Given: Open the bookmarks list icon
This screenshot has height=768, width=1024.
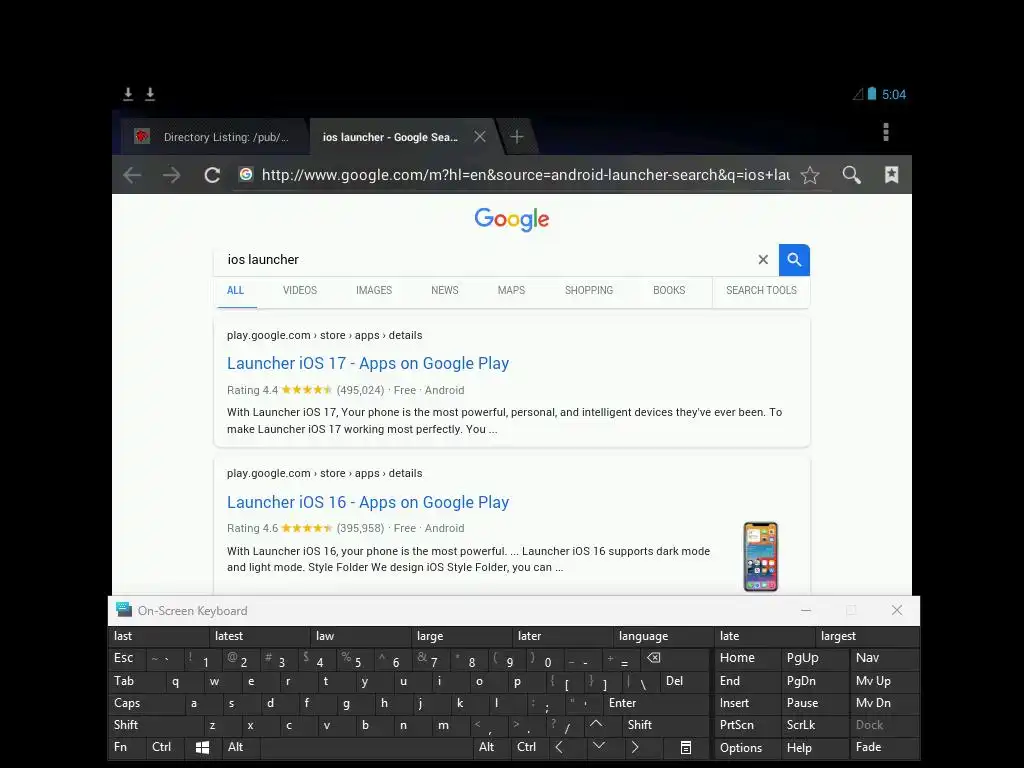Looking at the screenshot, I should (891, 175).
